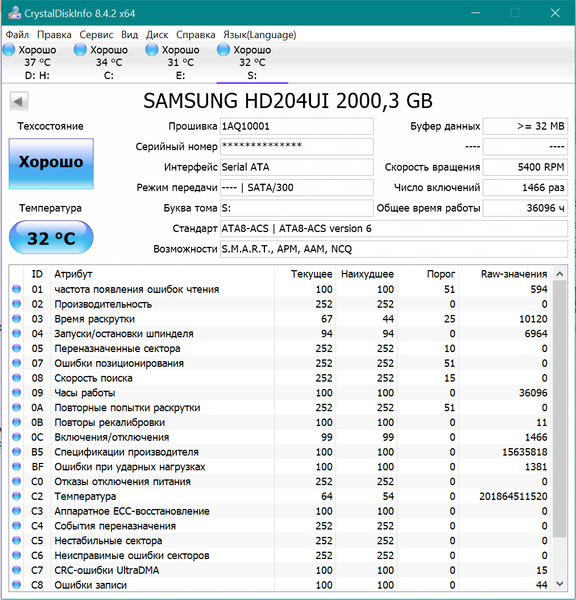Click the Число включений value 1466 раз

(x=525, y=188)
